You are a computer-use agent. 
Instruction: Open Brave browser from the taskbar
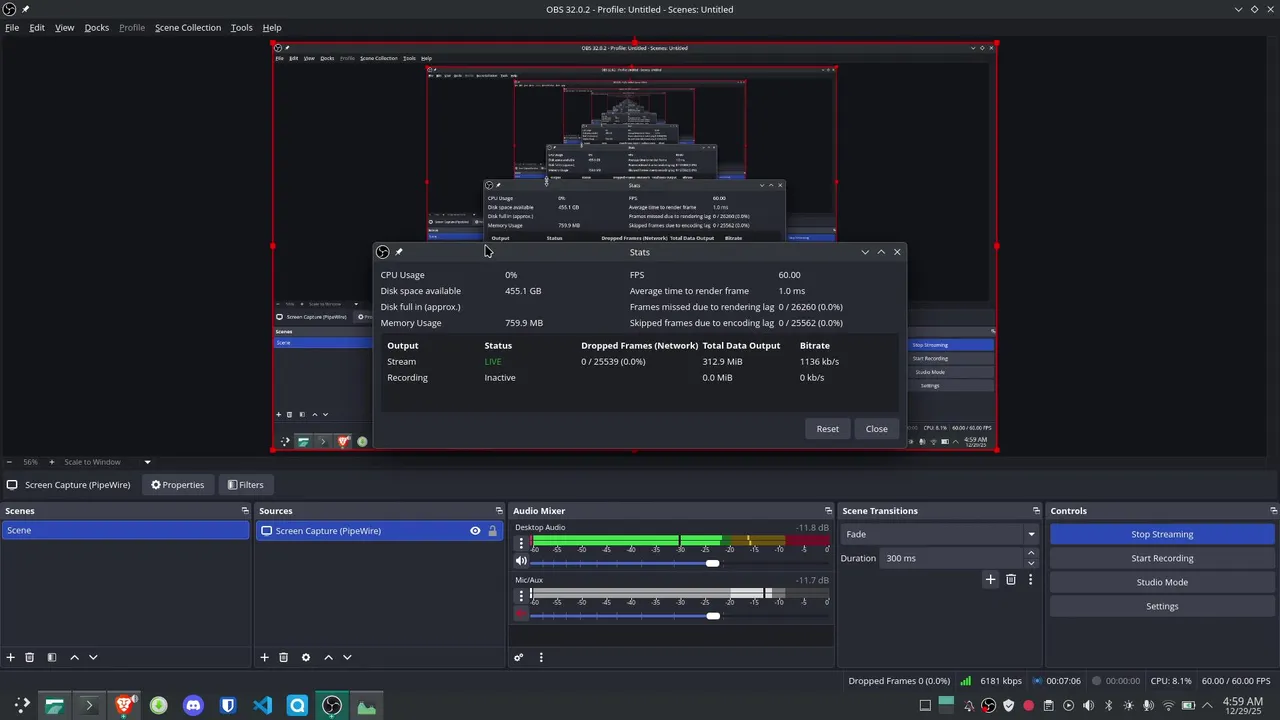124,706
